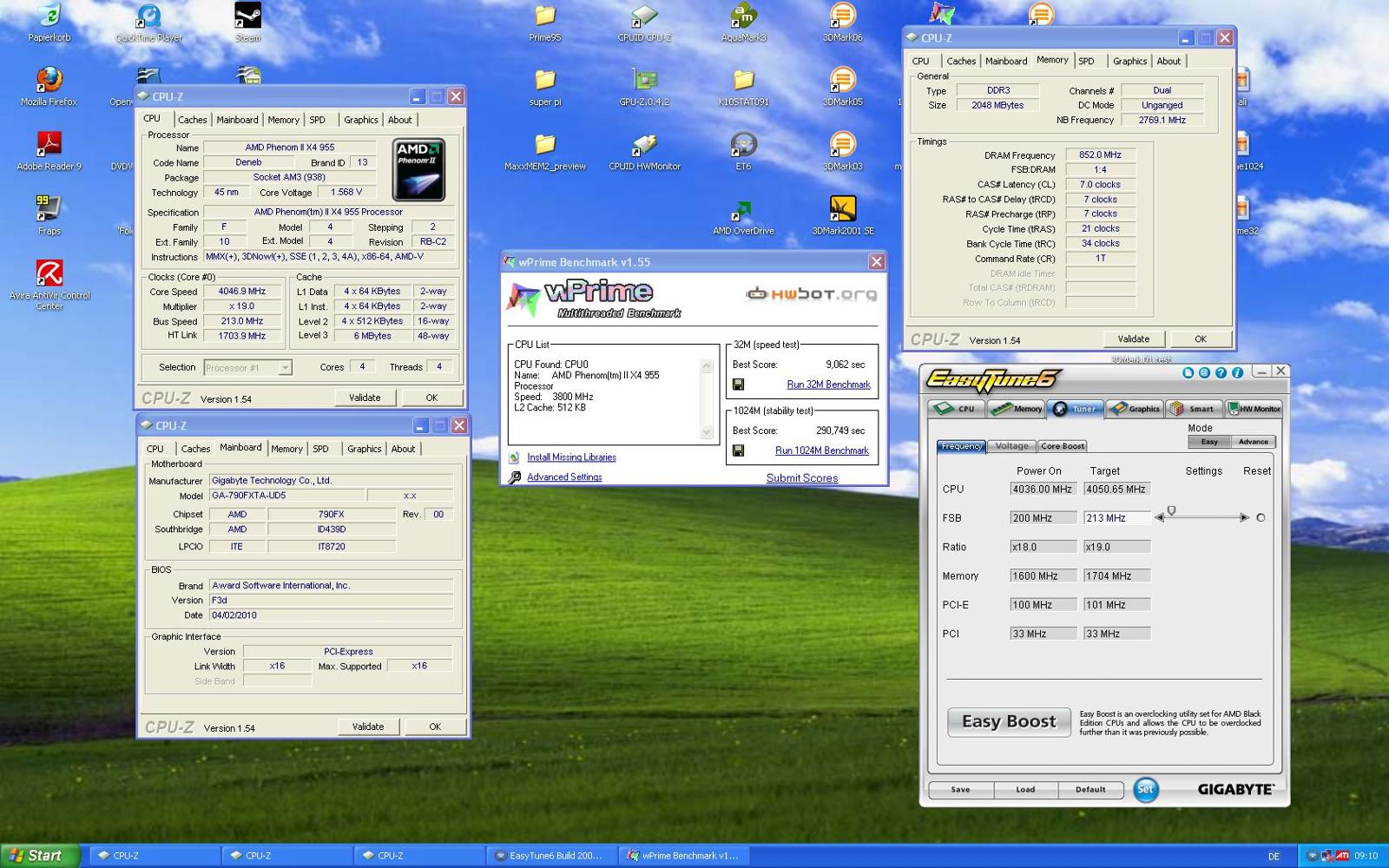Open the Prime95 folder
1389x868 pixels.
click(x=545, y=23)
